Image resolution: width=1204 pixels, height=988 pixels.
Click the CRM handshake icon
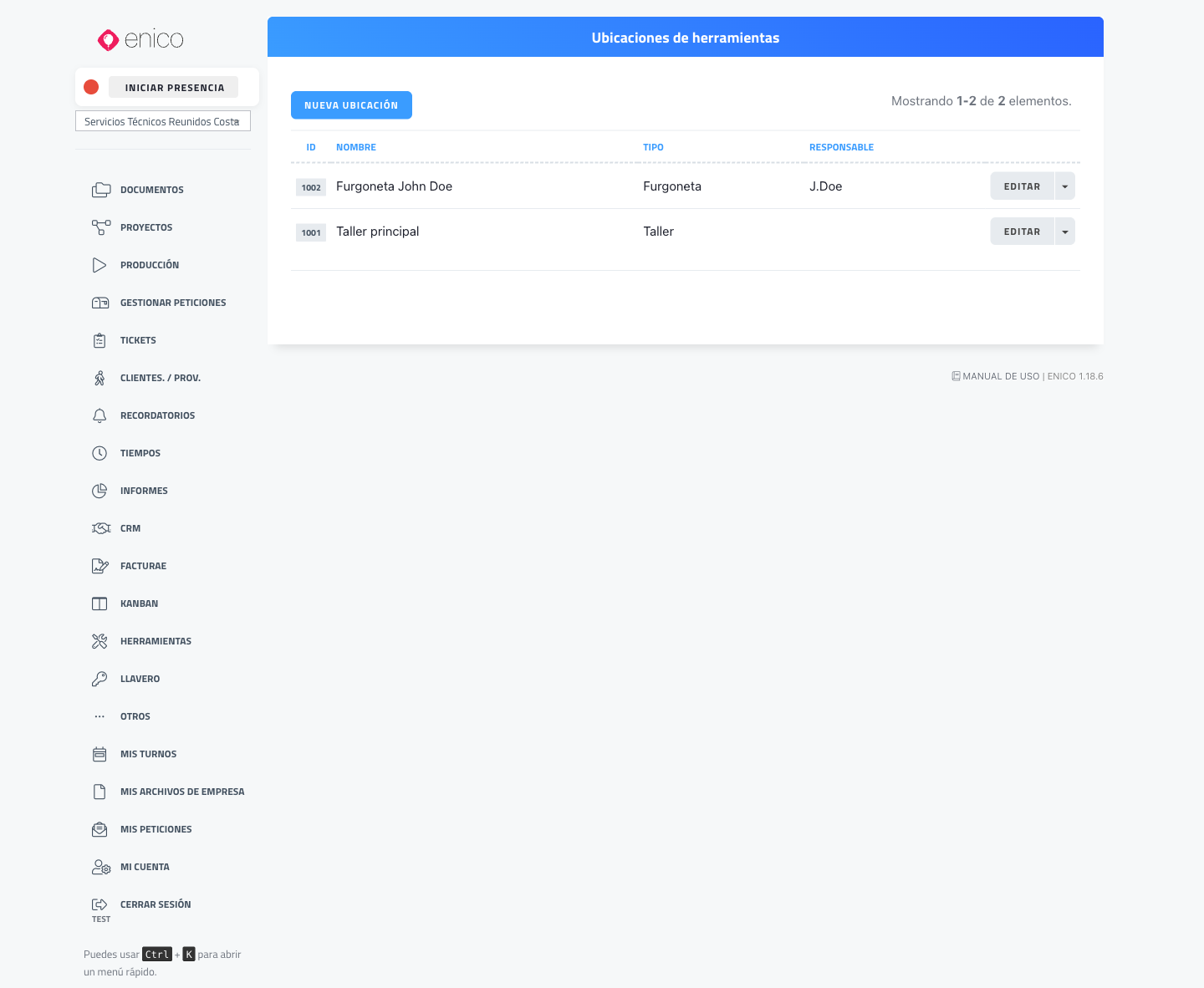coord(100,528)
